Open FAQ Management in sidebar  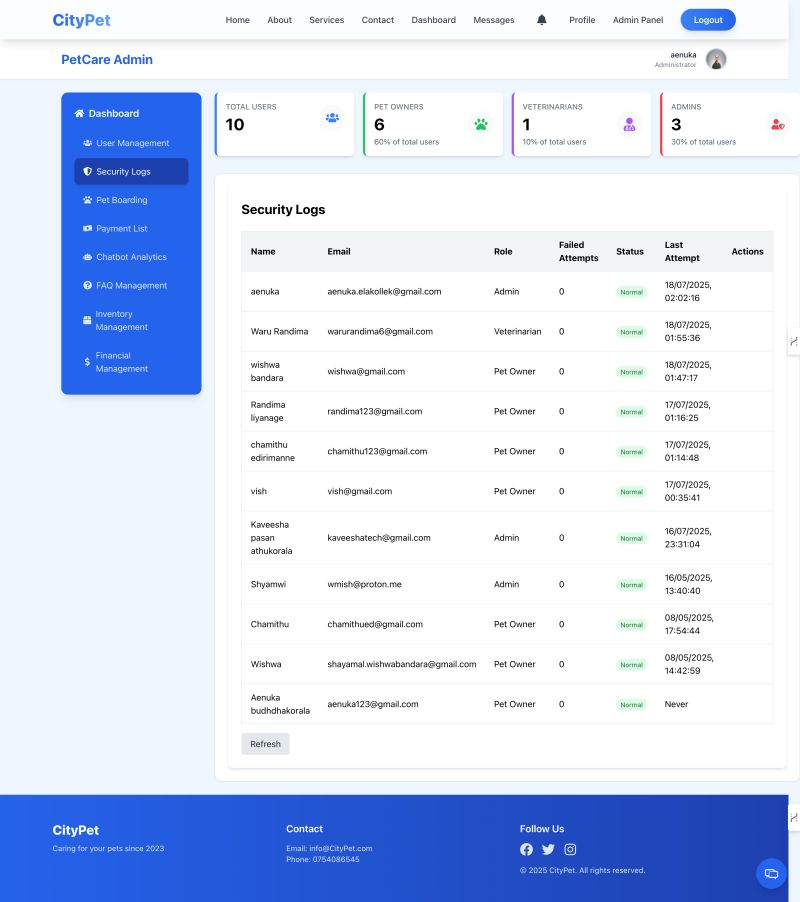click(131, 286)
